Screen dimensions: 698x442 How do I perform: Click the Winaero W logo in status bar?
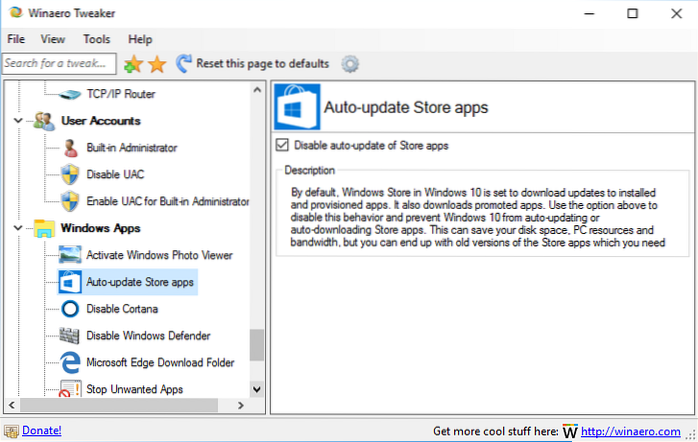point(570,431)
